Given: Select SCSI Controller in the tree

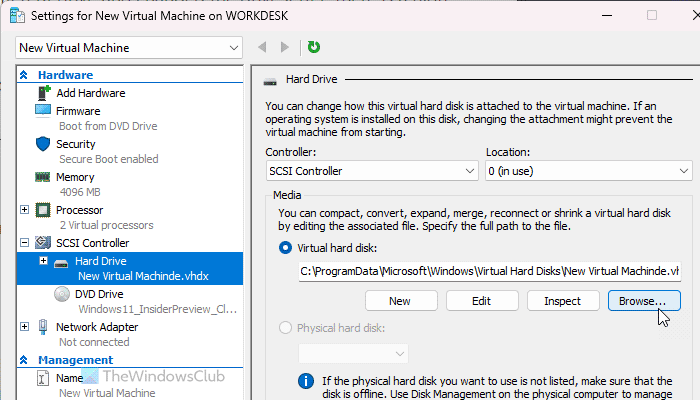Looking at the screenshot, I should point(92,243).
